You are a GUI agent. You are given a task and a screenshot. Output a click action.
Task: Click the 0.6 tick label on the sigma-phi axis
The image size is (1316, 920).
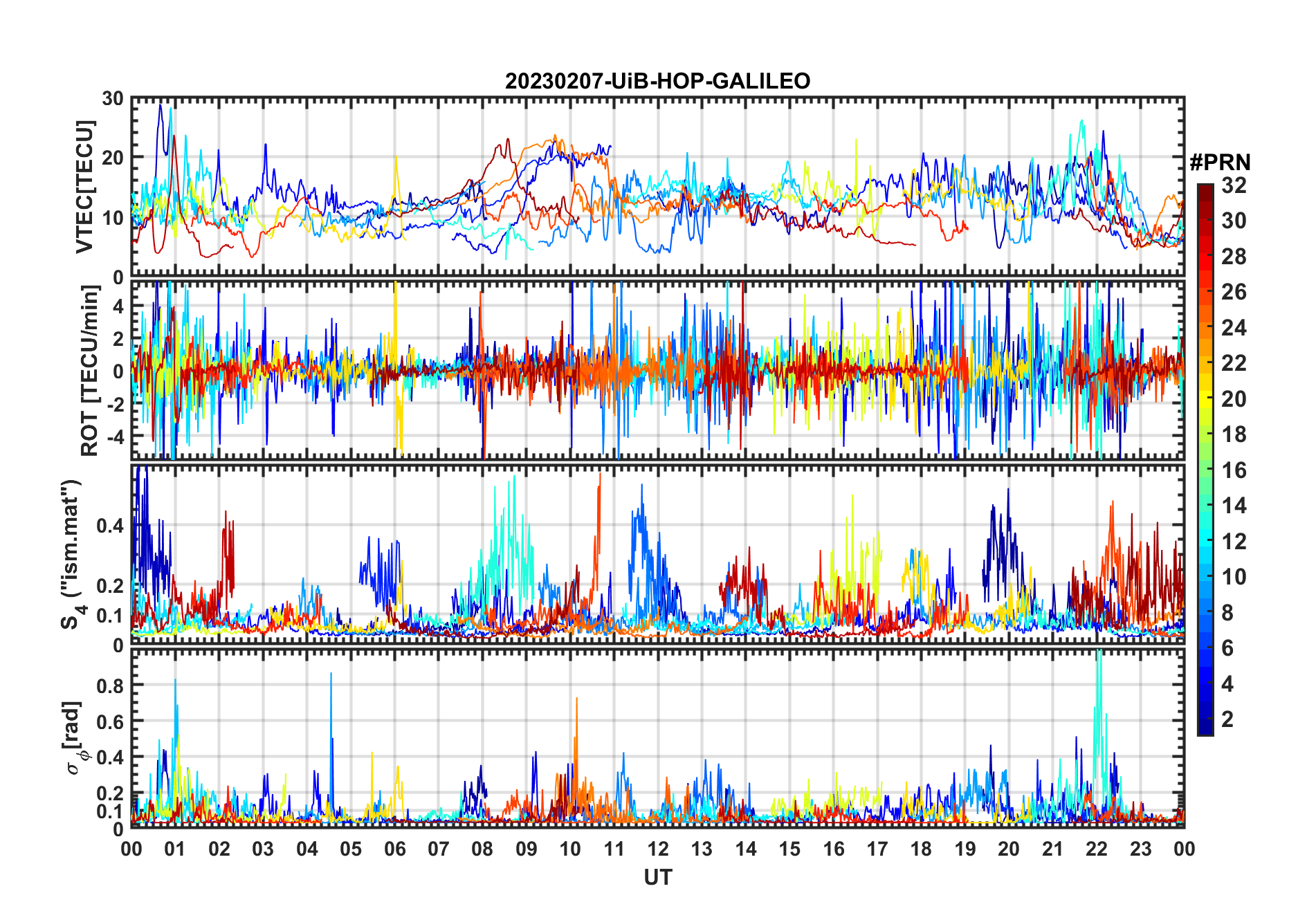[x=110, y=721]
